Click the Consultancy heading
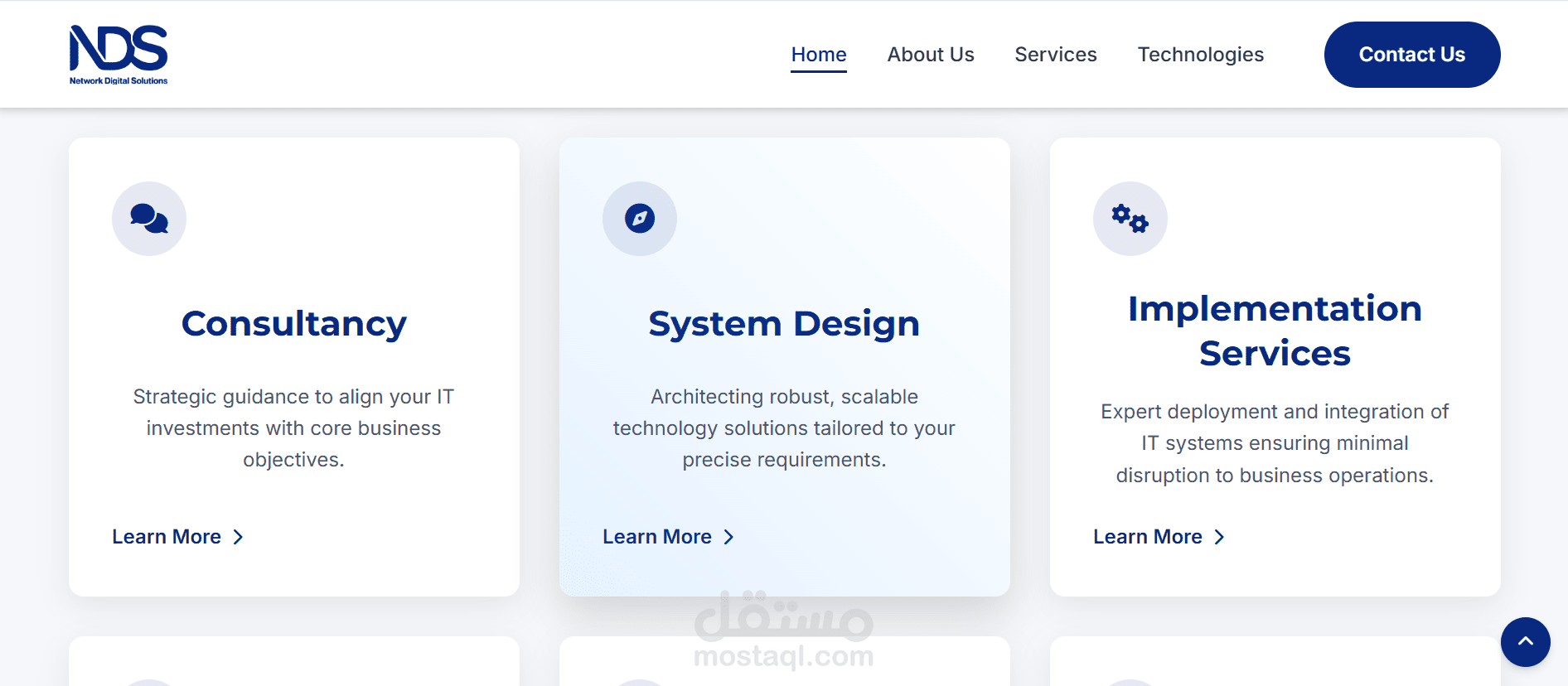 pyautogui.click(x=294, y=324)
